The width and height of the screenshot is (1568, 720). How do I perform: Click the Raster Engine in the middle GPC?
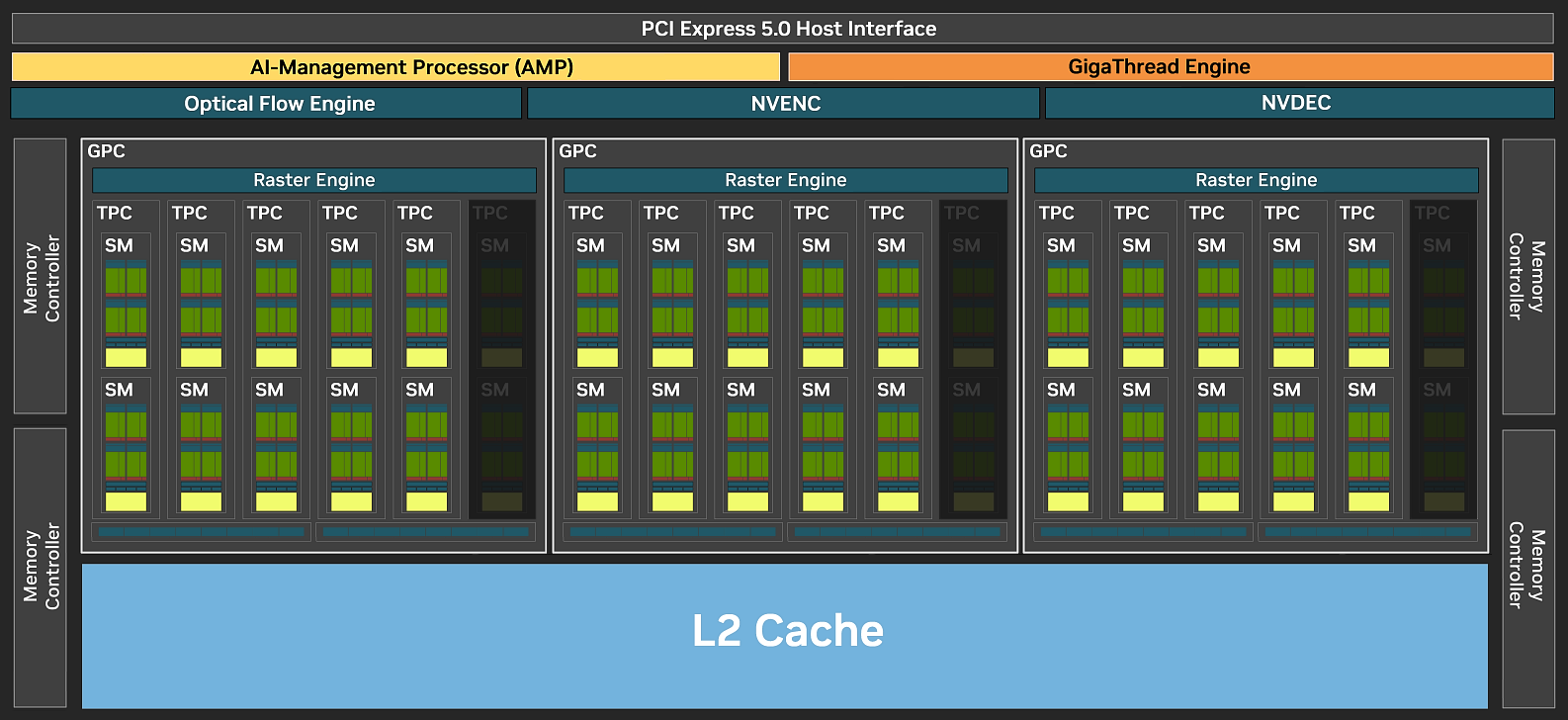[786, 180]
